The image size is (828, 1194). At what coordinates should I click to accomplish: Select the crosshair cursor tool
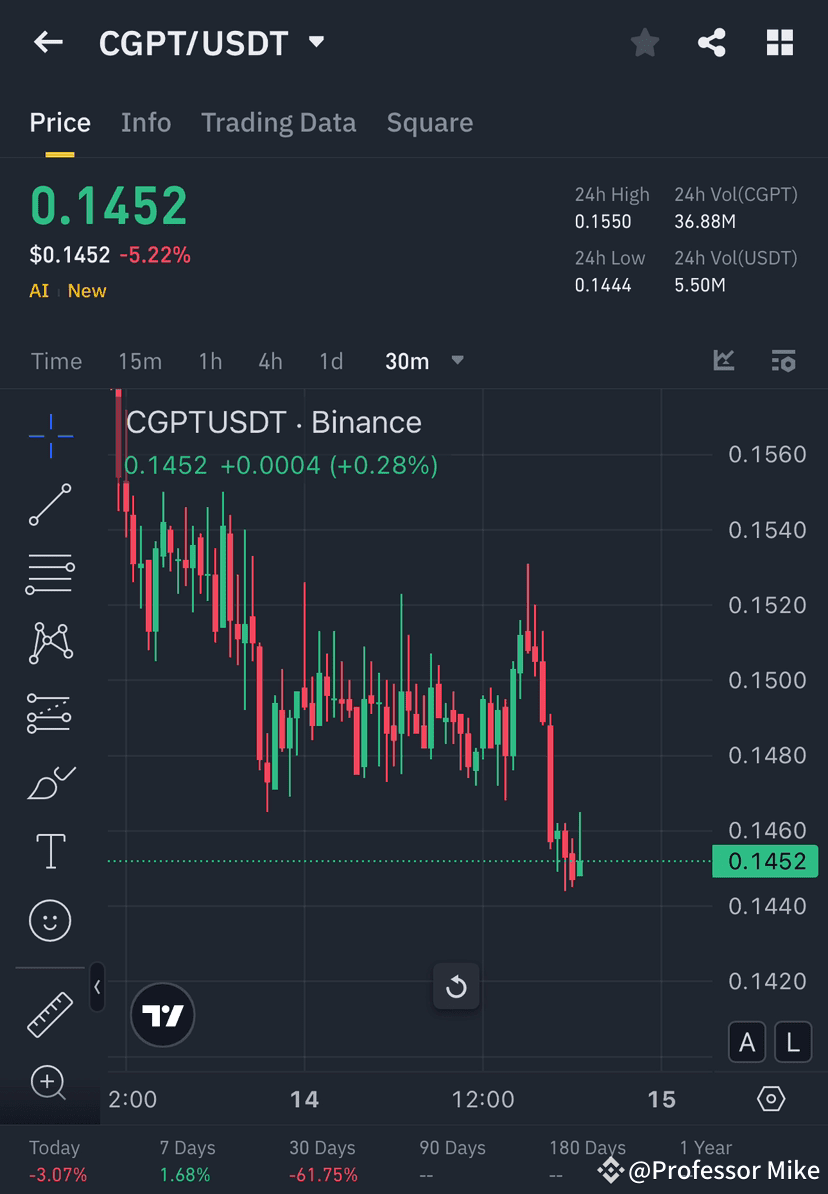(x=50, y=435)
